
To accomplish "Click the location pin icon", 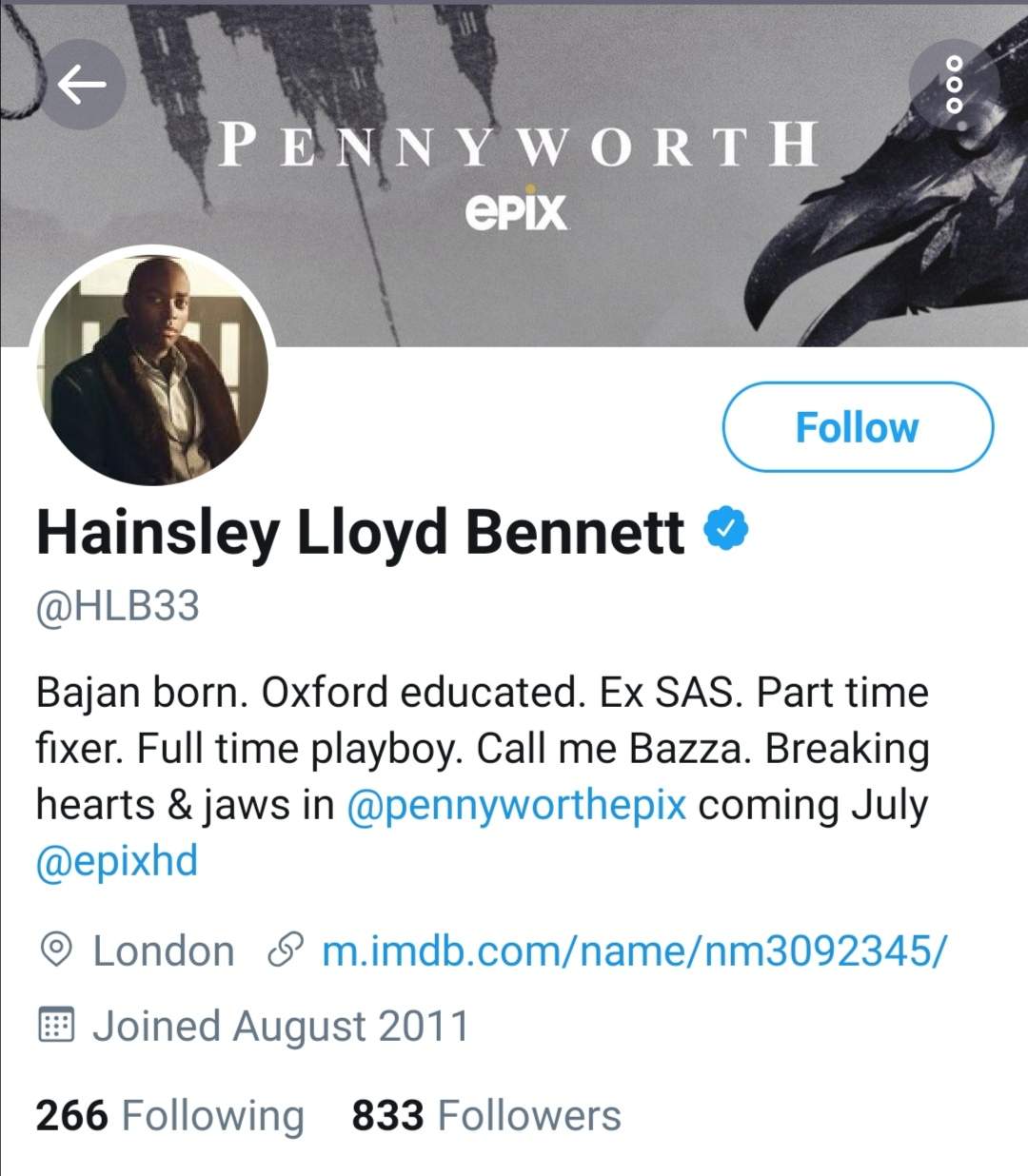I will pyautogui.click(x=57, y=951).
